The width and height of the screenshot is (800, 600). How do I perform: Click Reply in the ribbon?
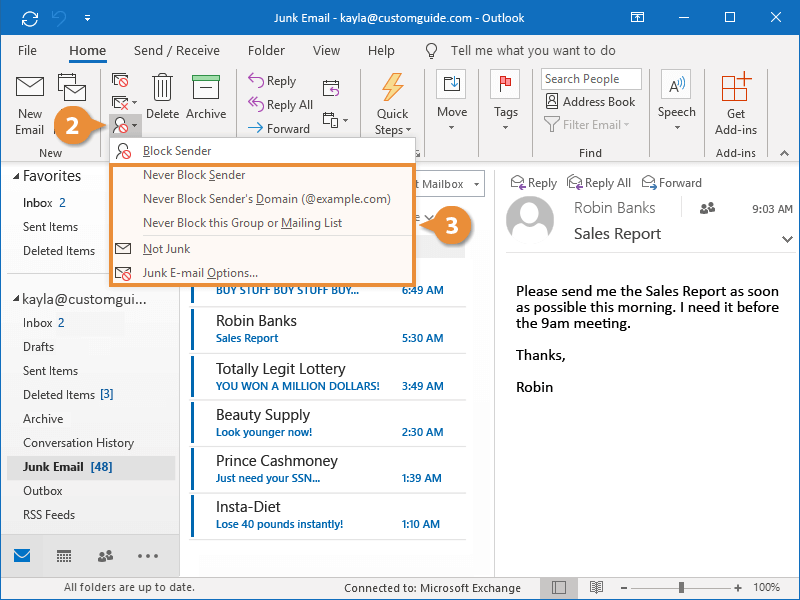[272, 81]
